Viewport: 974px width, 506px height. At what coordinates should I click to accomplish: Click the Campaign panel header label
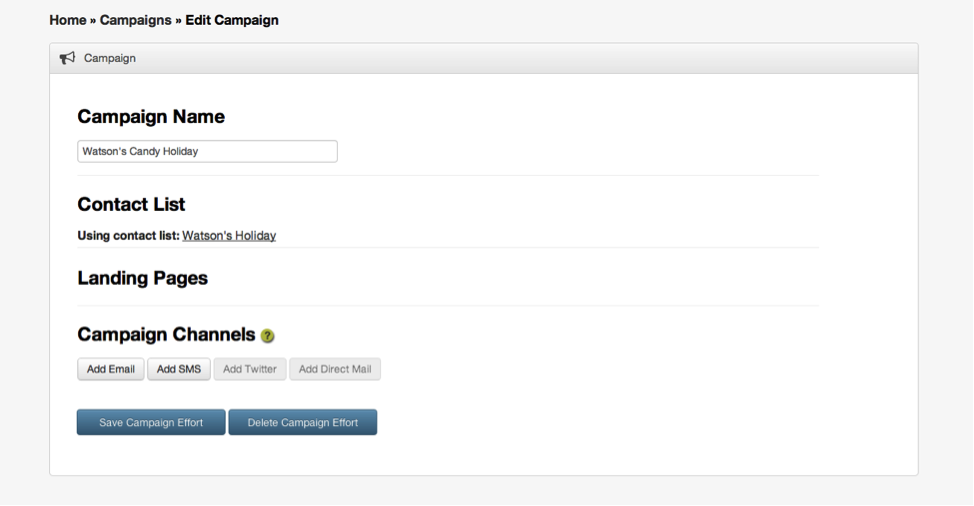[109, 58]
